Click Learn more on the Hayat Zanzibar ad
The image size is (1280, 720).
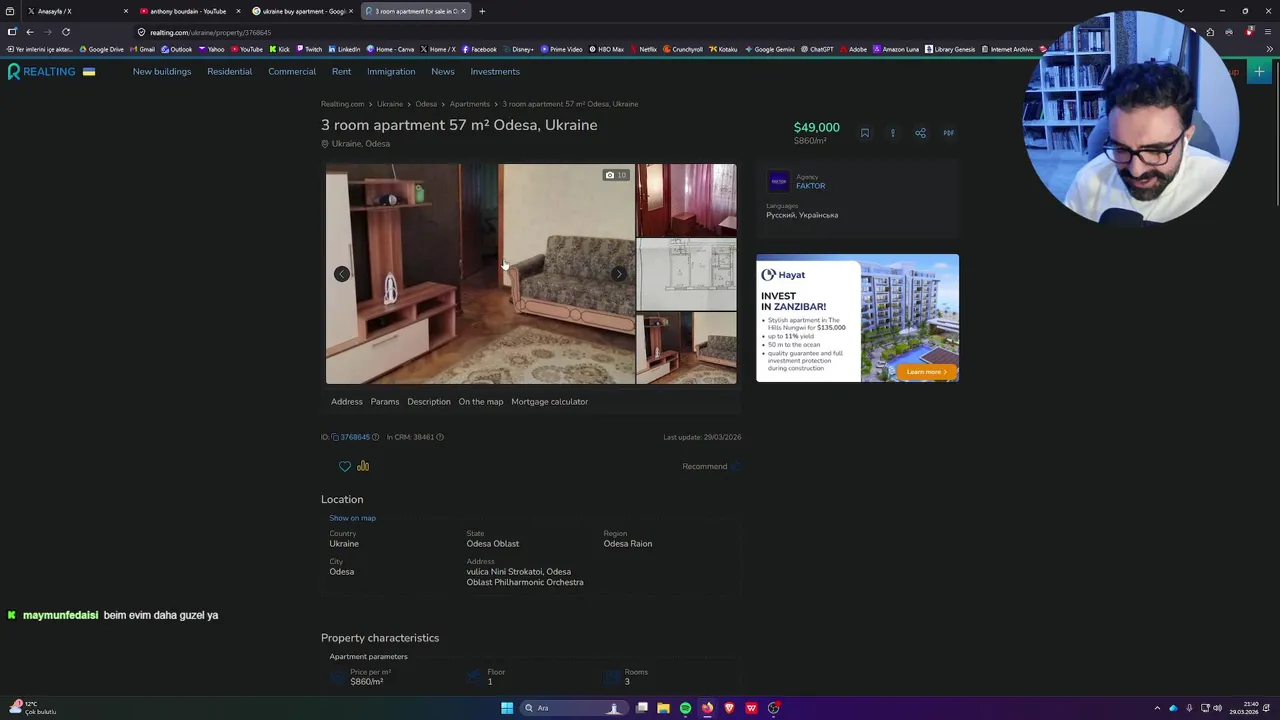point(926,372)
